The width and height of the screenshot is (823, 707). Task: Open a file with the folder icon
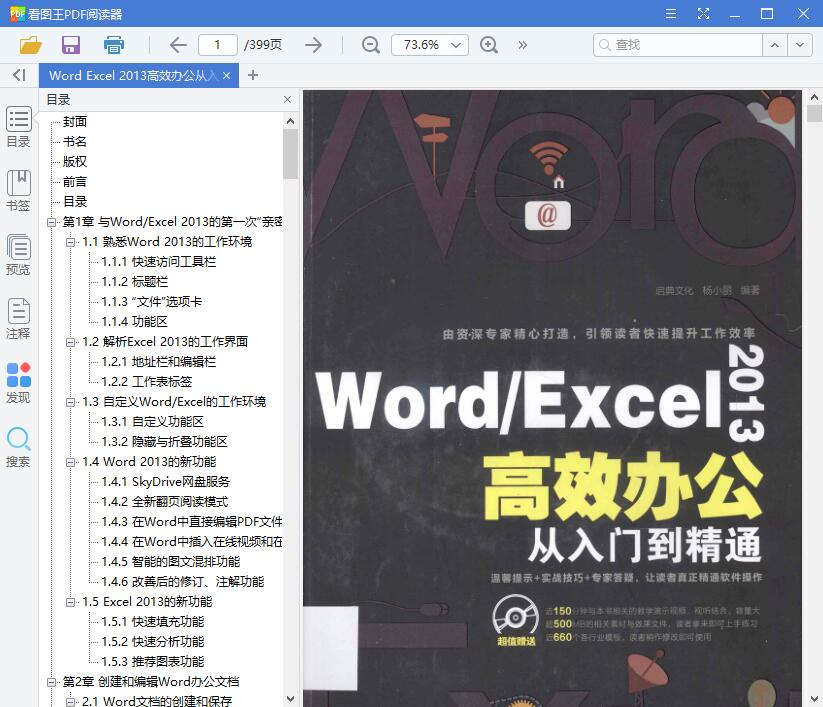pos(30,45)
